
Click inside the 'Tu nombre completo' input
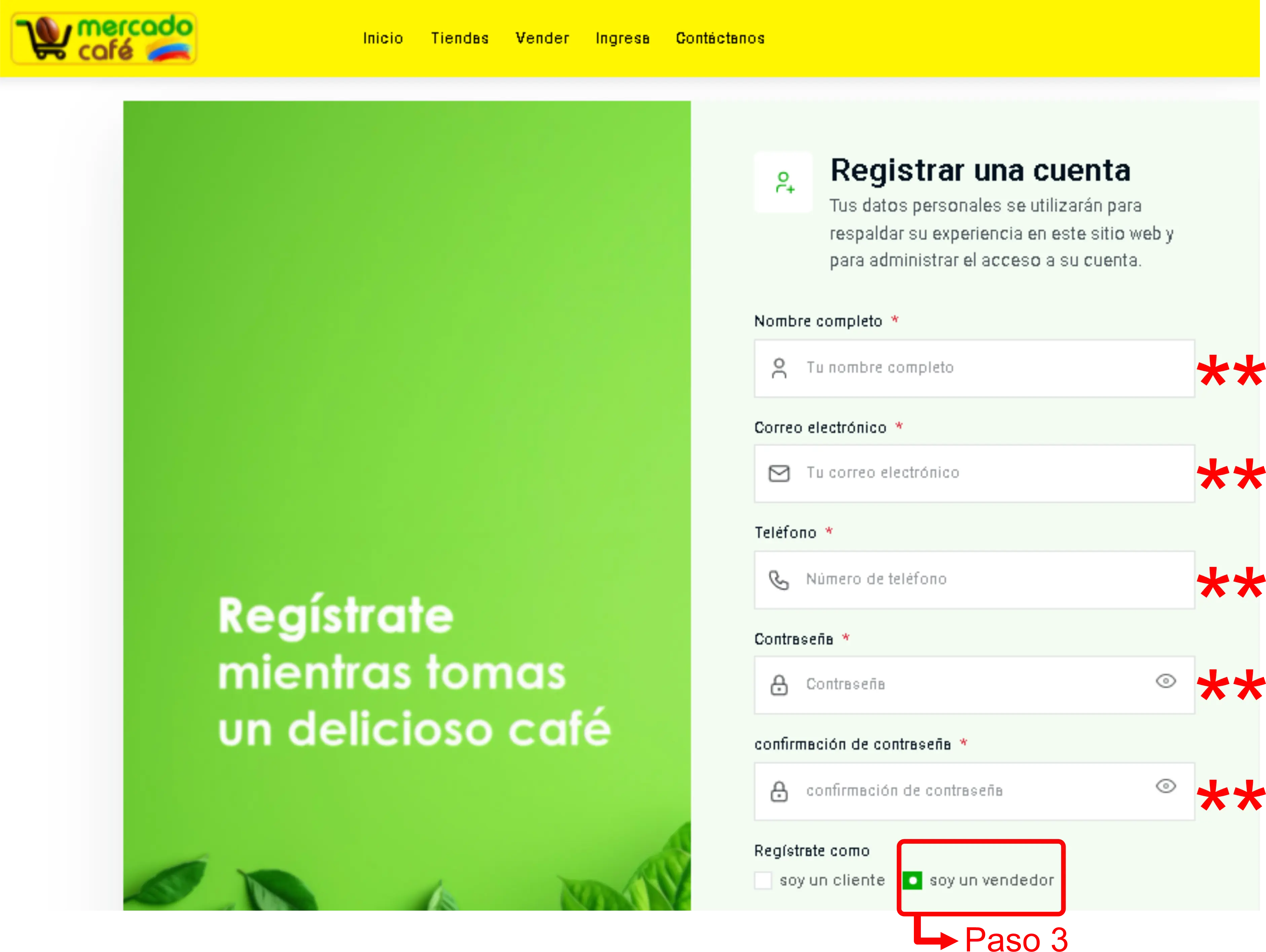click(973, 369)
